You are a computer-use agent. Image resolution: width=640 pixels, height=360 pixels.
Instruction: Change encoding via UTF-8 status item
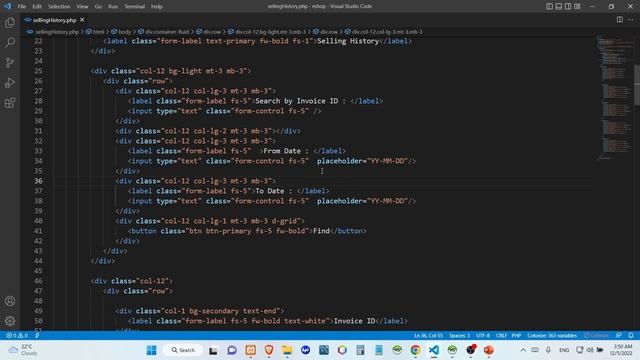483,336
